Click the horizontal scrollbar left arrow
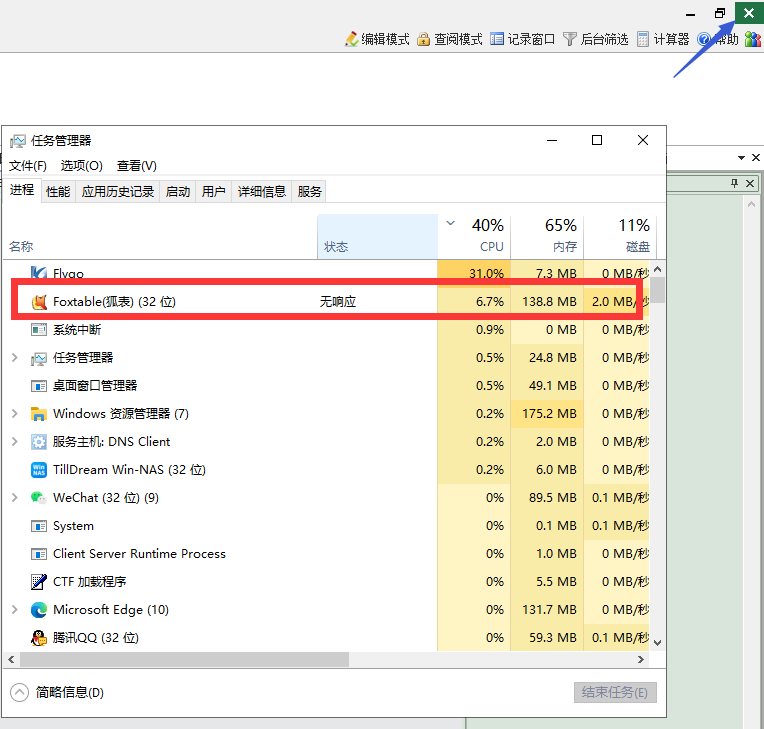The height and width of the screenshot is (729, 764). 11,659
